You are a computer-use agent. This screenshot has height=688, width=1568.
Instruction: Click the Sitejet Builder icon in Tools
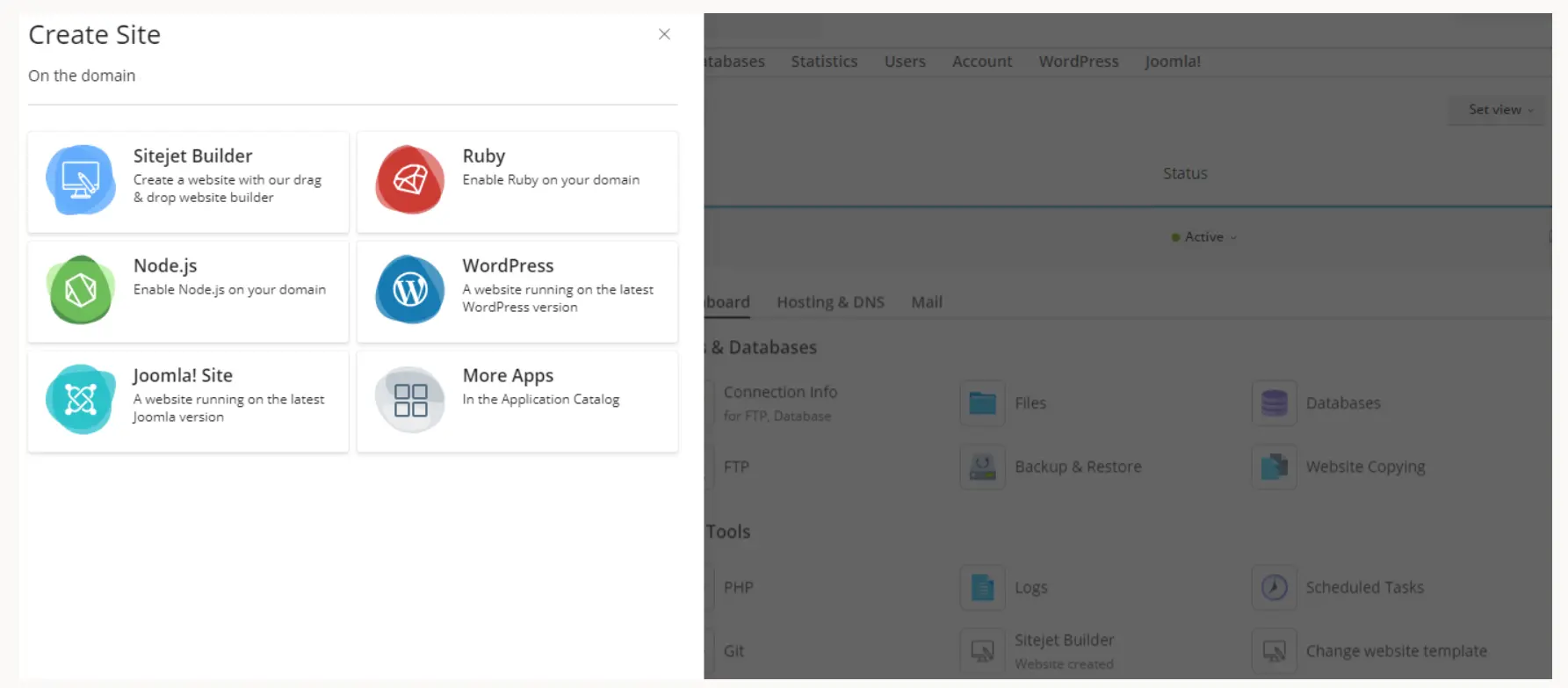pos(982,651)
